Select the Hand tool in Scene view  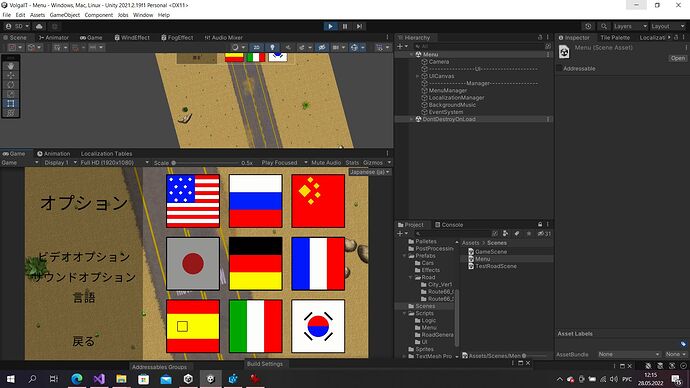pos(11,66)
